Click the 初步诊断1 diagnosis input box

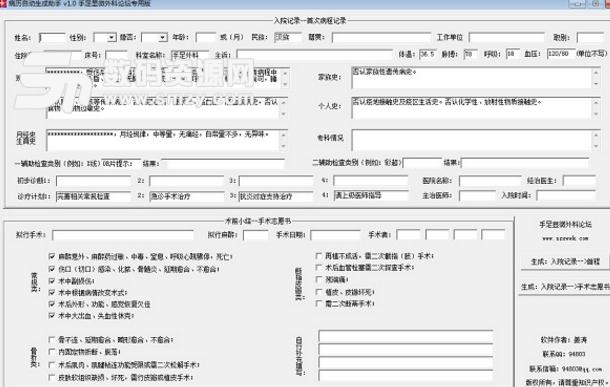point(93,181)
